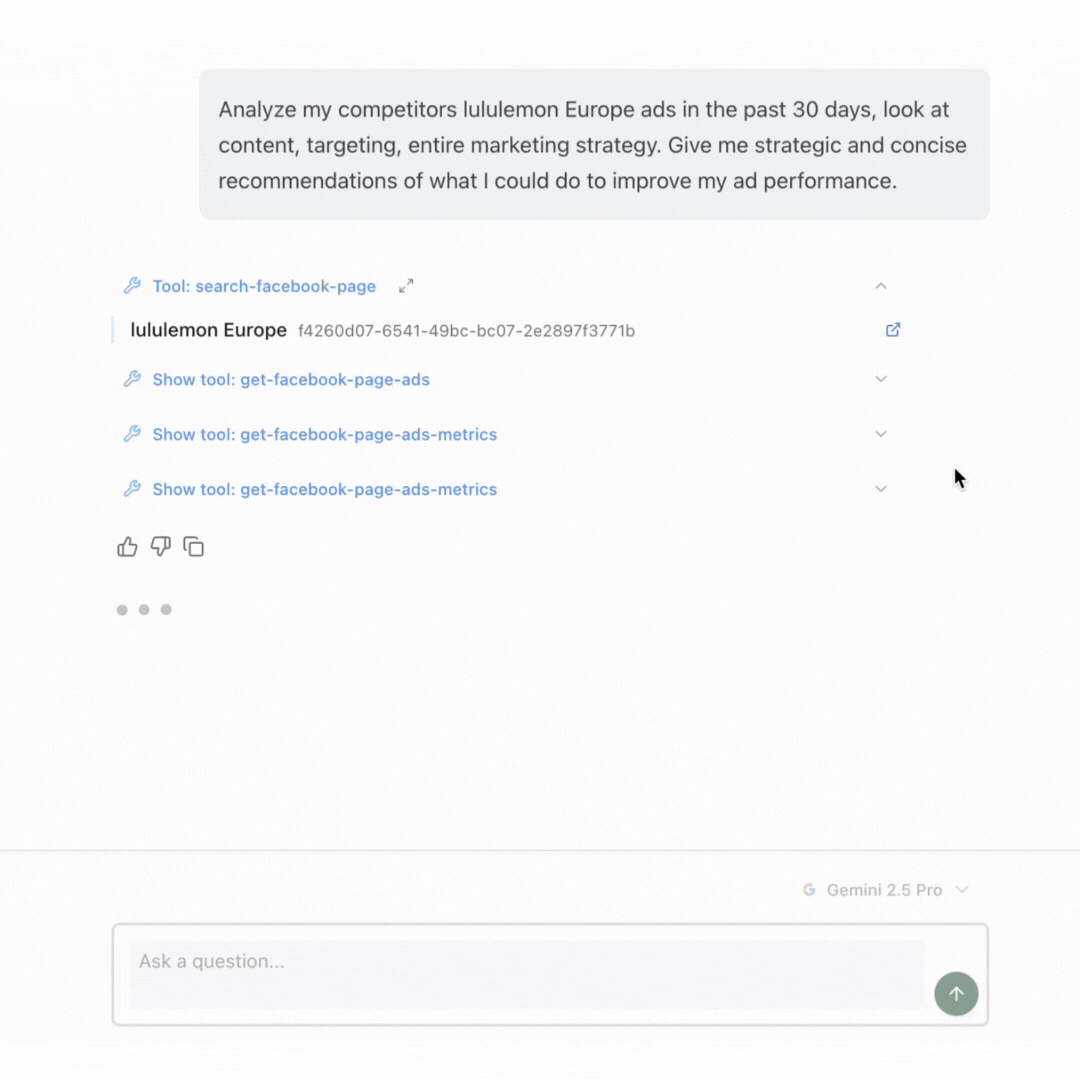This screenshot has height=1080, width=1080.
Task: Click the wrench icon beside the last get-facebook-page-ads-metrics
Action: (x=132, y=489)
